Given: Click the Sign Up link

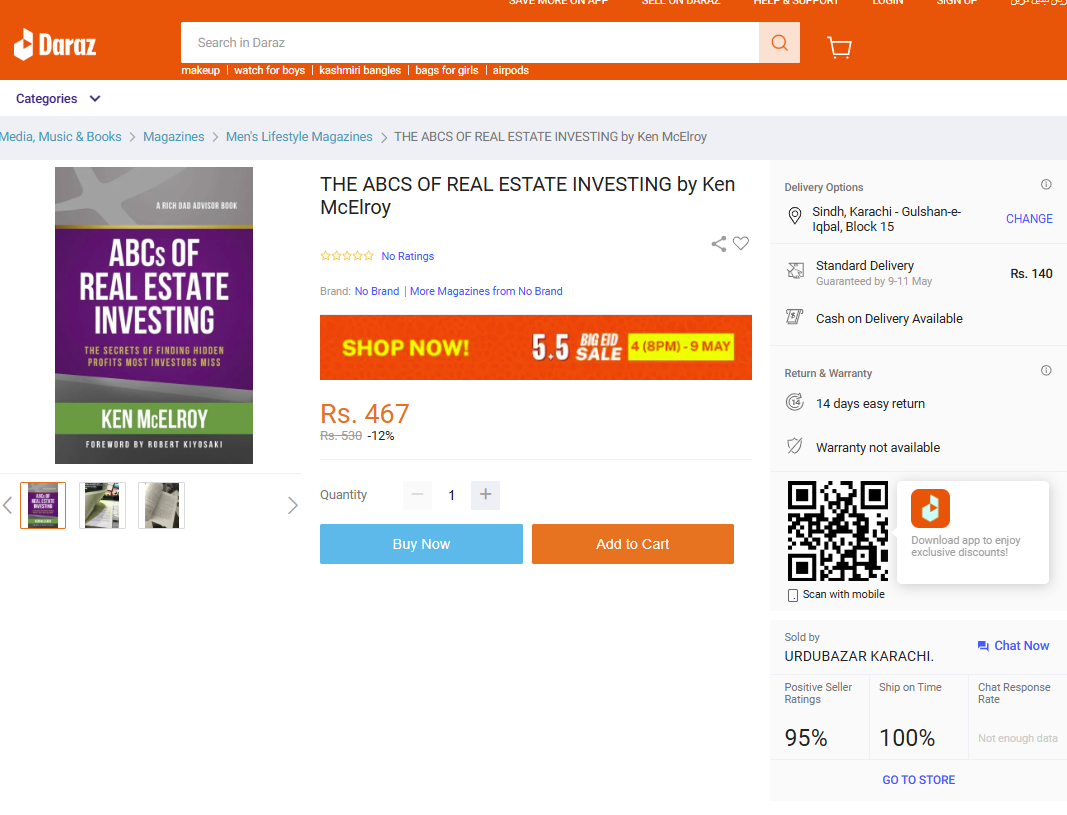Looking at the screenshot, I should pyautogui.click(x=957, y=3).
